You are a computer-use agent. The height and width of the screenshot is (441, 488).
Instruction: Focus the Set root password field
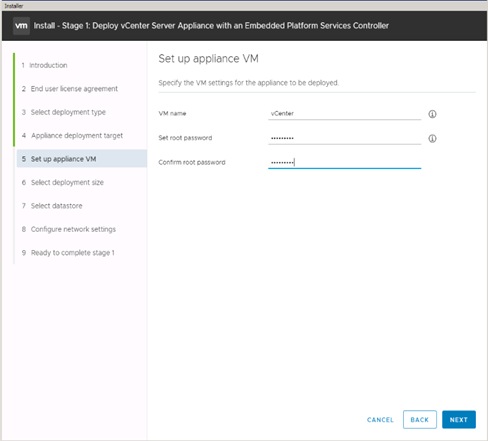(x=344, y=138)
